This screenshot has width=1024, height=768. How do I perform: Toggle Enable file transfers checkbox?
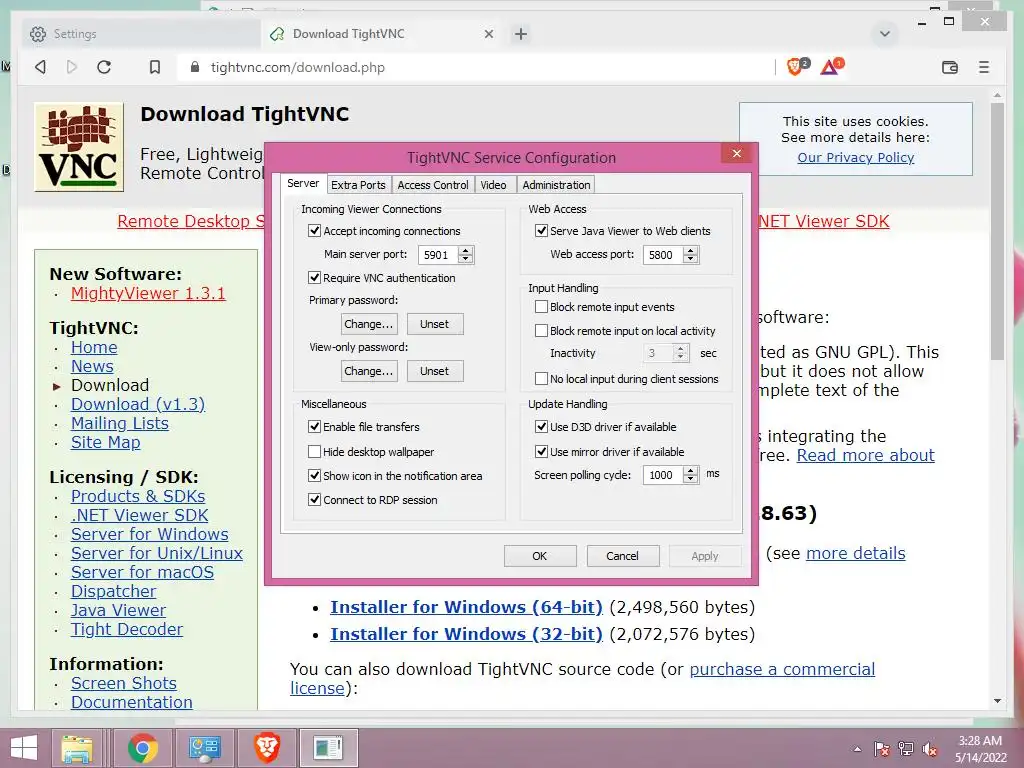(x=314, y=426)
